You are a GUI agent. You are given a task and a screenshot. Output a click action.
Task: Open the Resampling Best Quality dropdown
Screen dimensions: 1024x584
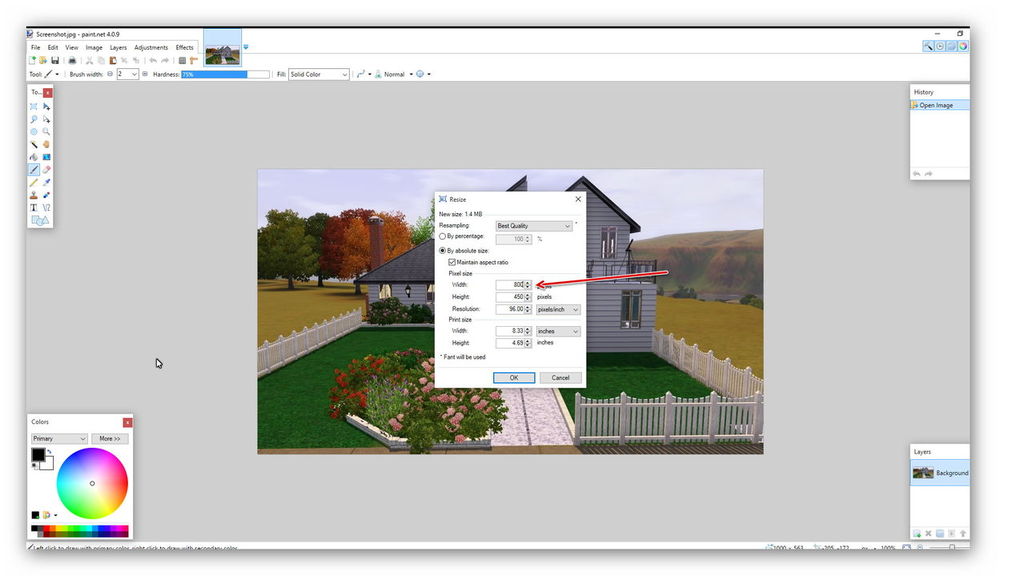[534, 226]
